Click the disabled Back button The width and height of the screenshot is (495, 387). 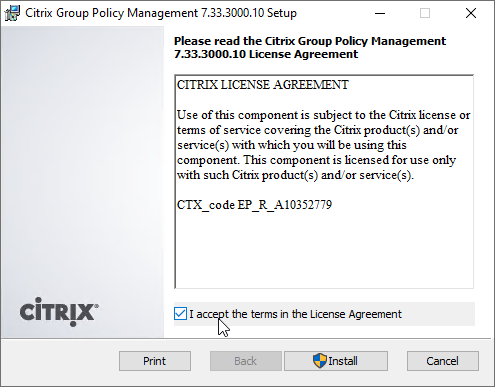coord(246,361)
